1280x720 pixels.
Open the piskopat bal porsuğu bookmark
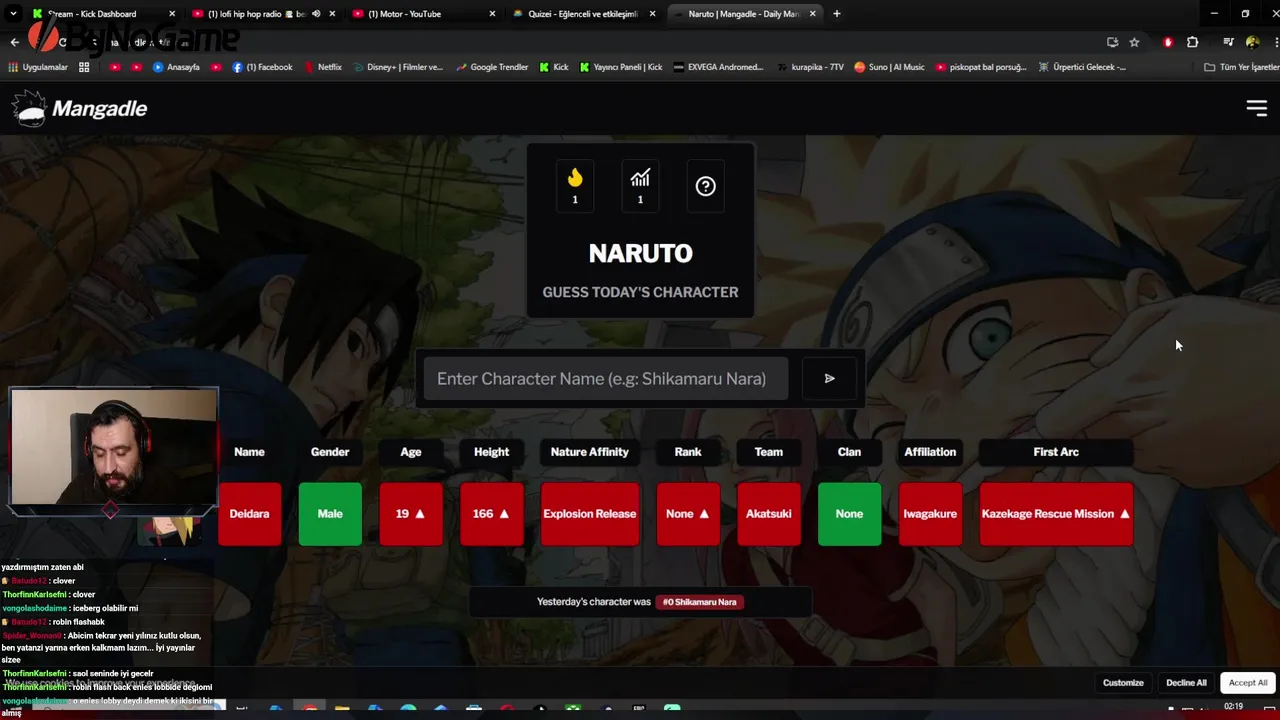(981, 67)
